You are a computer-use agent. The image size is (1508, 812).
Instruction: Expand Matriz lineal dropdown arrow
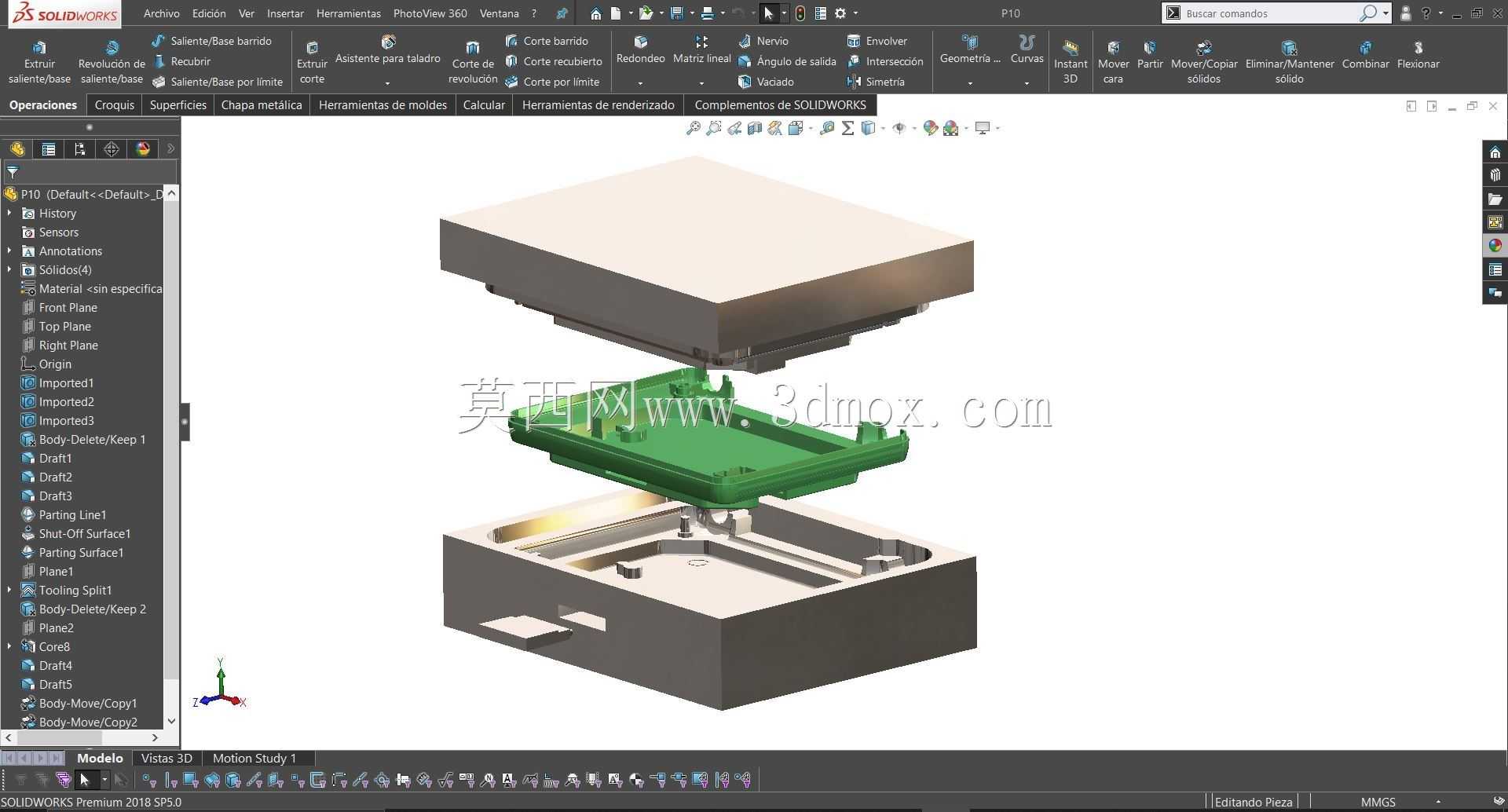pyautogui.click(x=701, y=83)
